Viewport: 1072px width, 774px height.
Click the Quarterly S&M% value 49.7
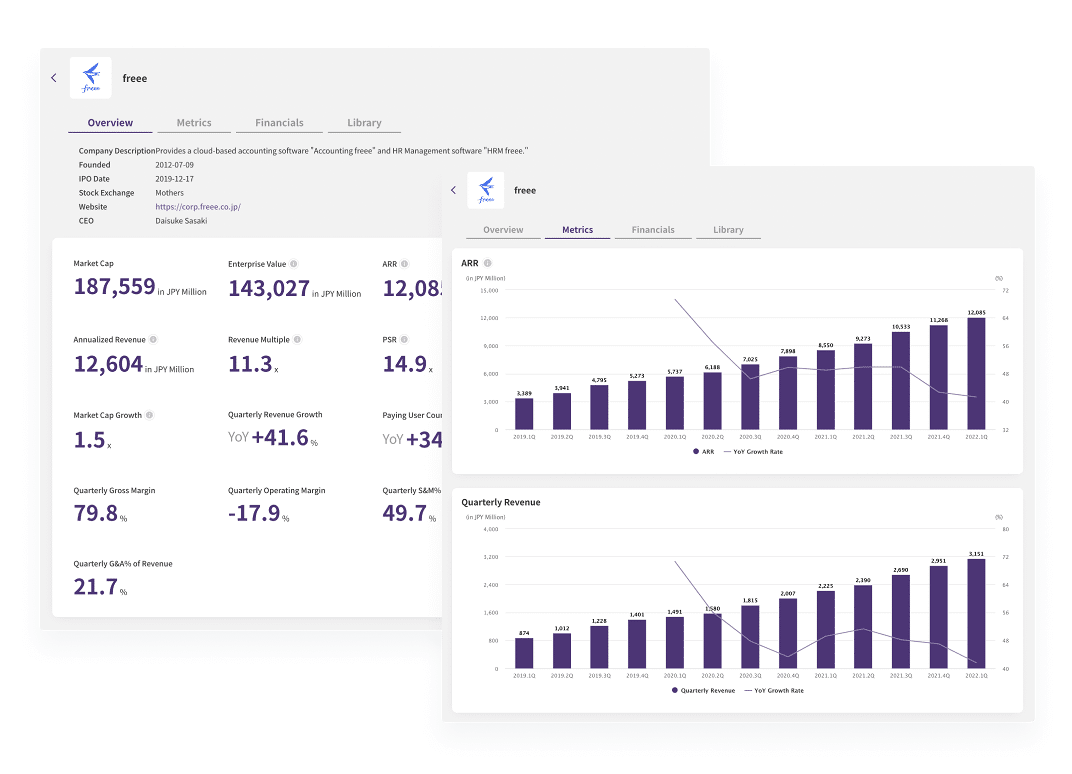[405, 513]
